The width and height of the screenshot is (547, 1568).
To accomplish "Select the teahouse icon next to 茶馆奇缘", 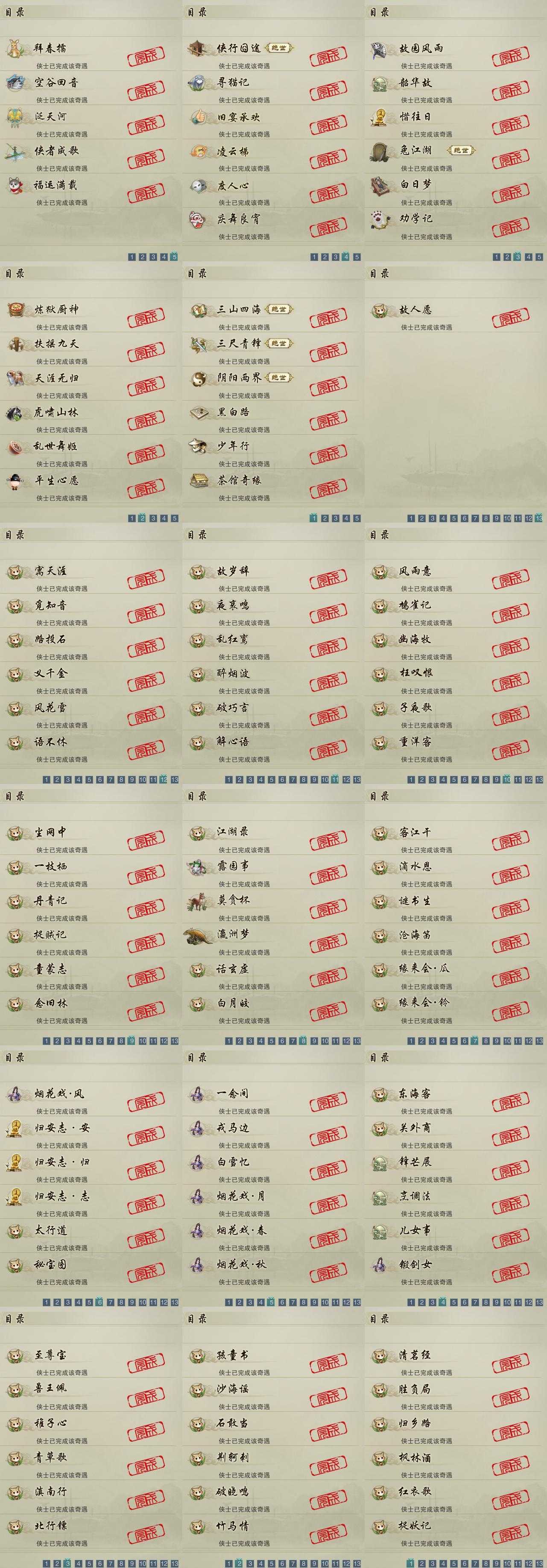I will coord(198,480).
